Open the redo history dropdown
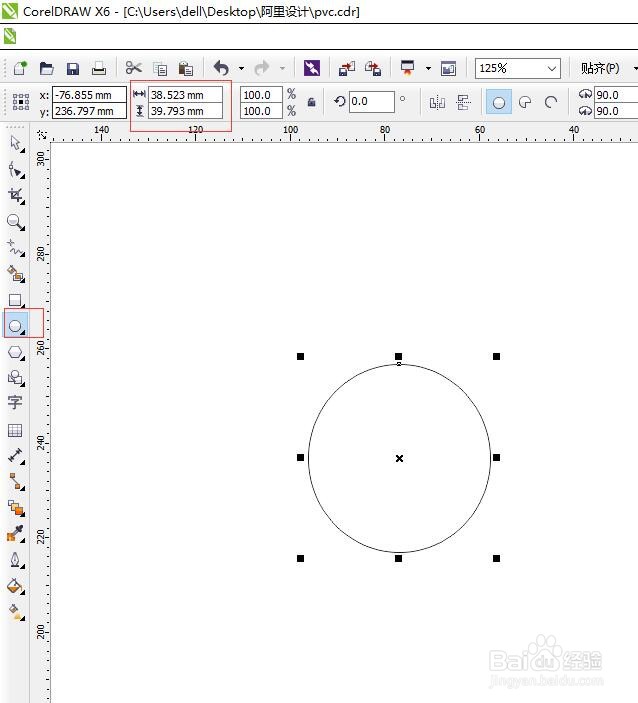638x703 pixels. (282, 69)
